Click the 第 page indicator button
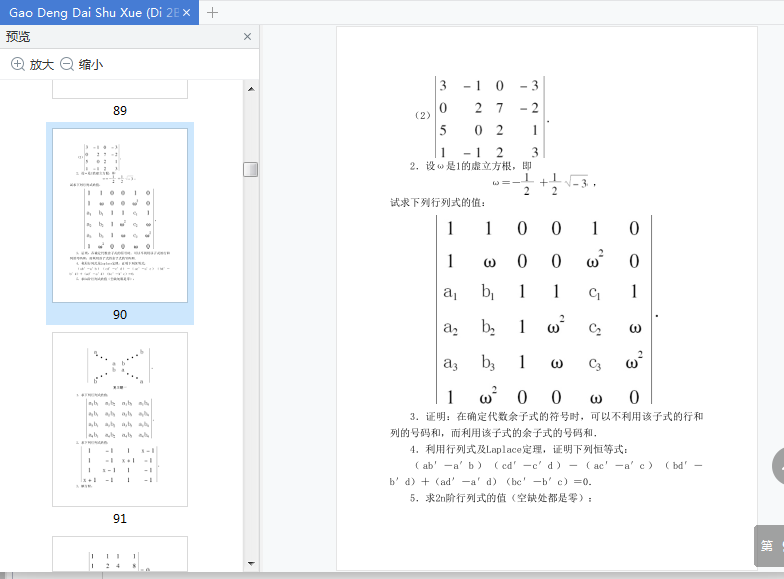The width and height of the screenshot is (784, 579). point(769,546)
